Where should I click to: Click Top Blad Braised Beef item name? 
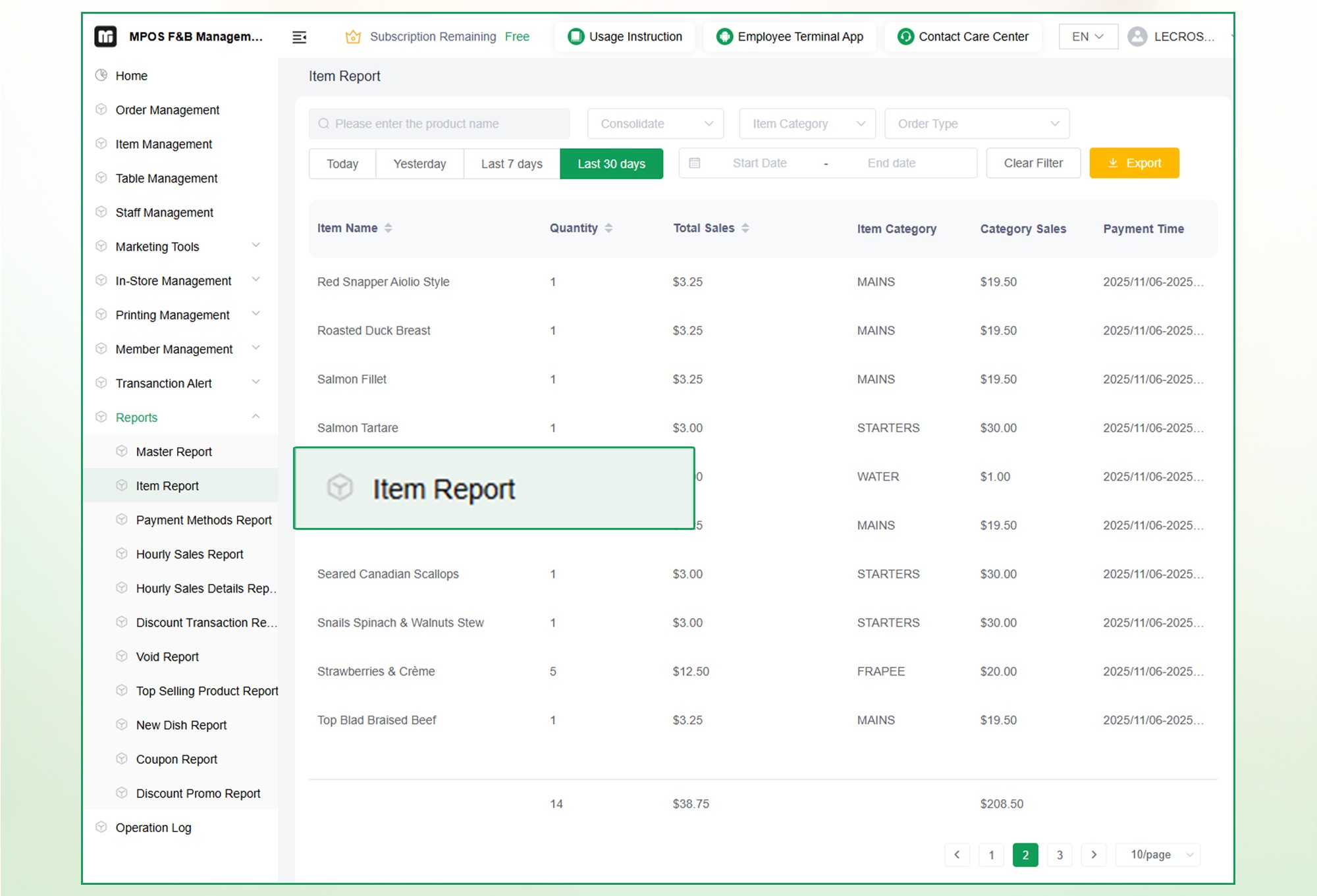coord(377,720)
